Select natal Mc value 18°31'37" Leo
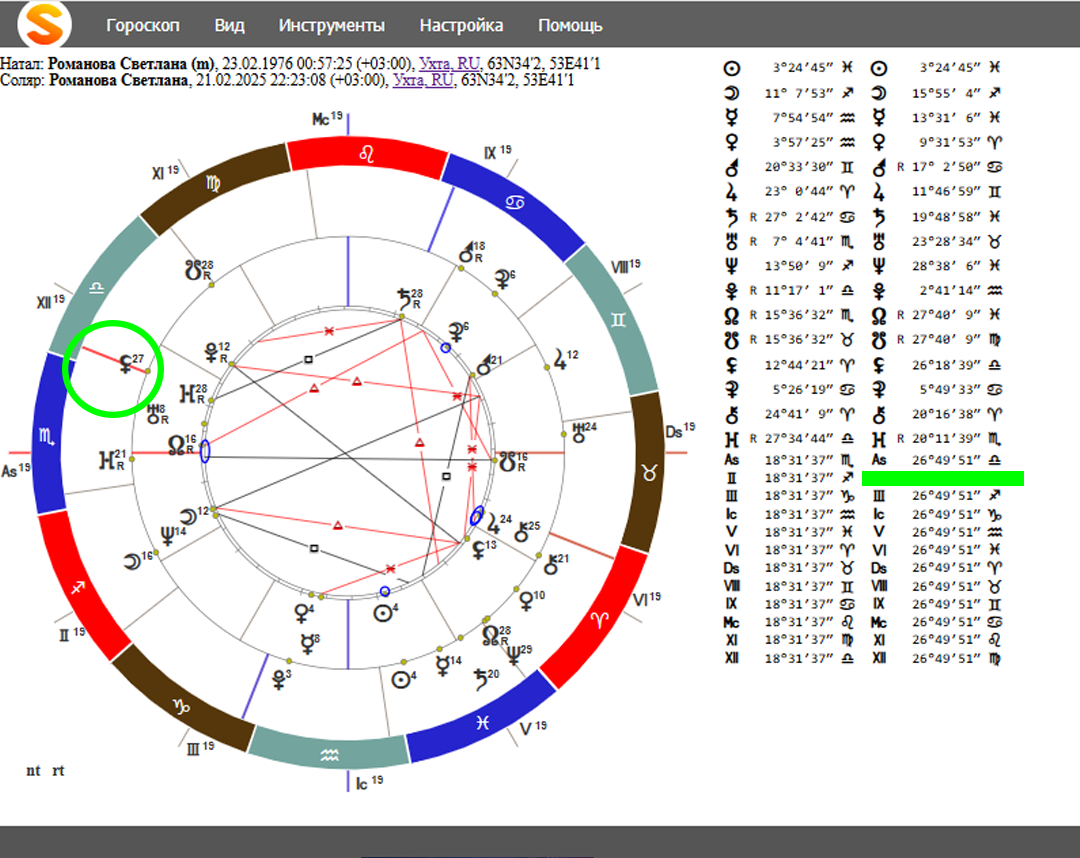The width and height of the screenshot is (1080, 858). coord(799,622)
